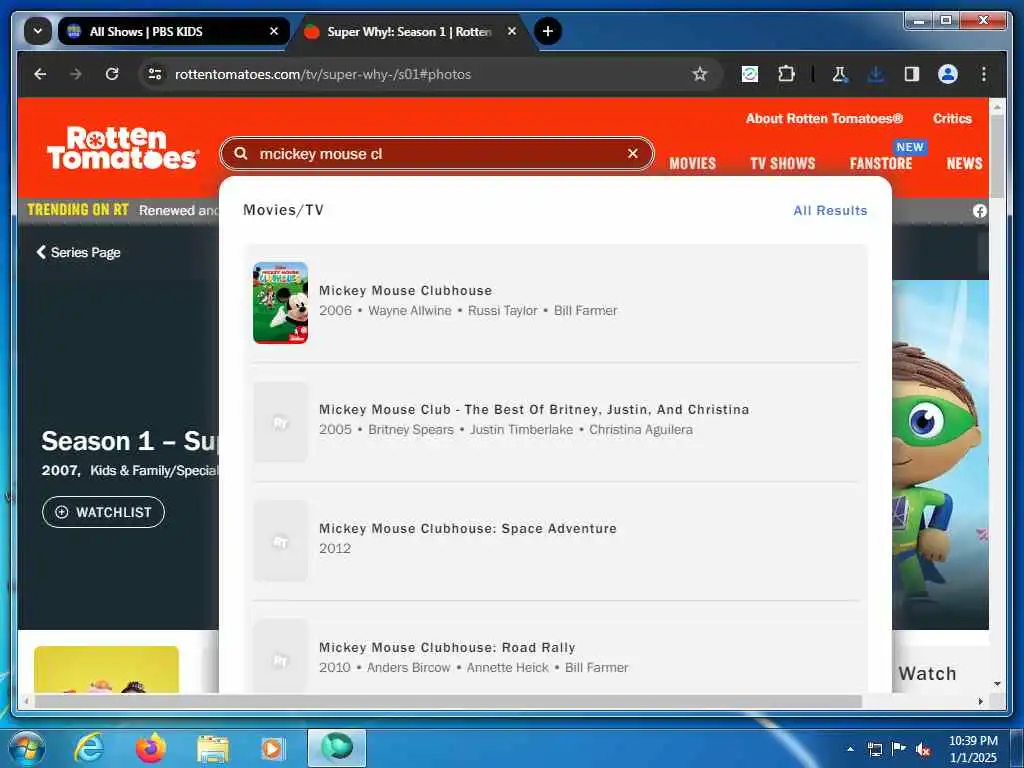
Task: Click the browser forward arrow
Action: click(x=76, y=74)
